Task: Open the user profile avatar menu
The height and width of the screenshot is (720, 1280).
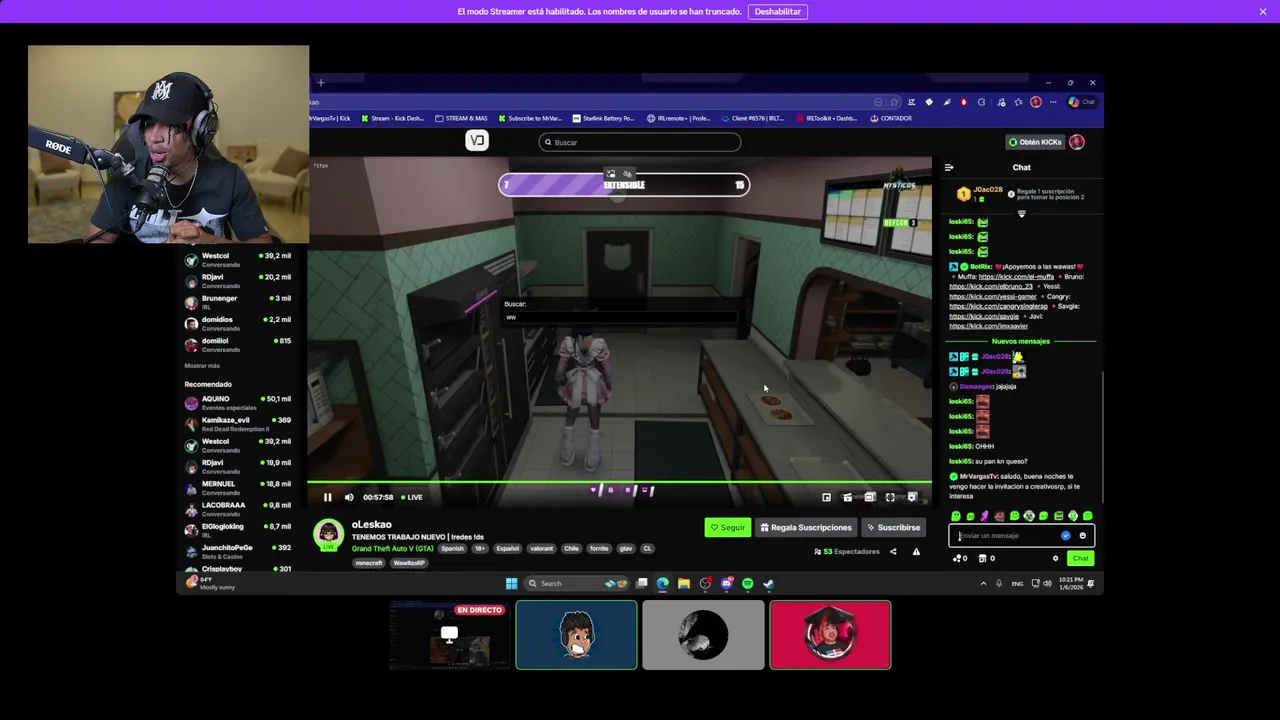Action: point(1077,142)
